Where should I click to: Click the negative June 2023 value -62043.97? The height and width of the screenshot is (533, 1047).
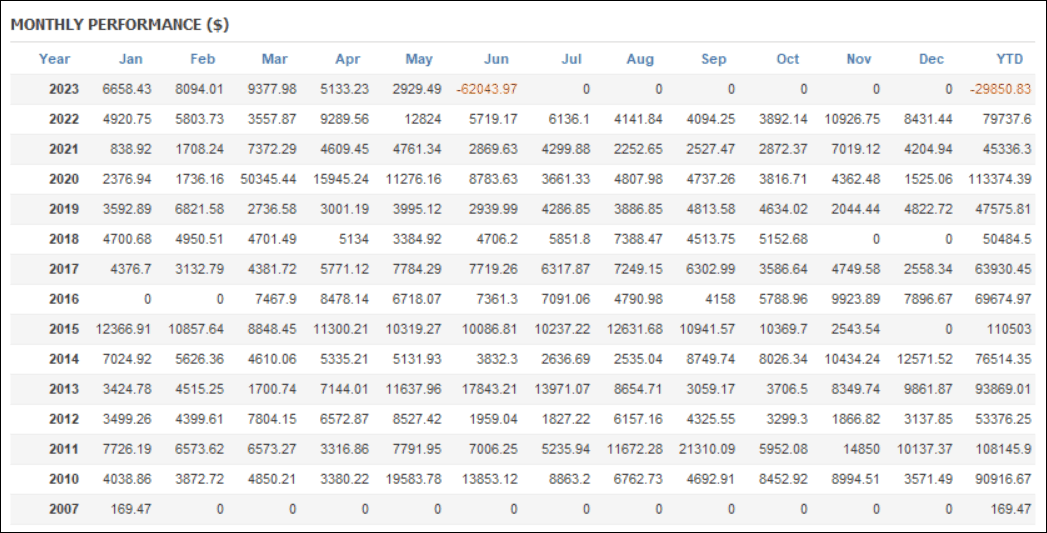pyautogui.click(x=487, y=89)
